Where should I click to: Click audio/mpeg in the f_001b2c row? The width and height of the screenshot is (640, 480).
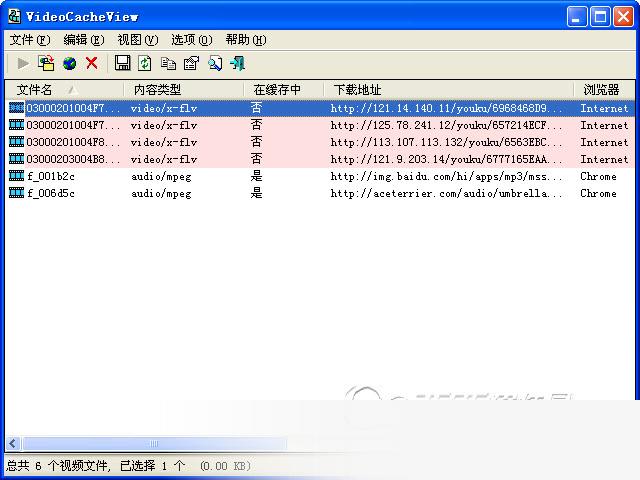coord(161,177)
